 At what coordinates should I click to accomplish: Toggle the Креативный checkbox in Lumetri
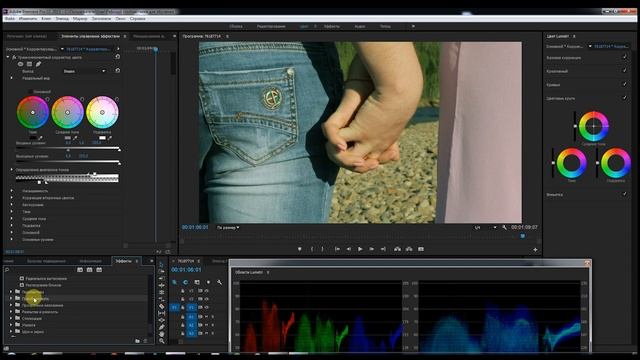point(624,71)
